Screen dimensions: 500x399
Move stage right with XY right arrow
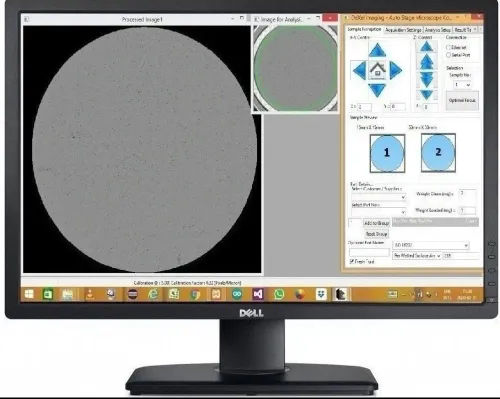pos(396,70)
